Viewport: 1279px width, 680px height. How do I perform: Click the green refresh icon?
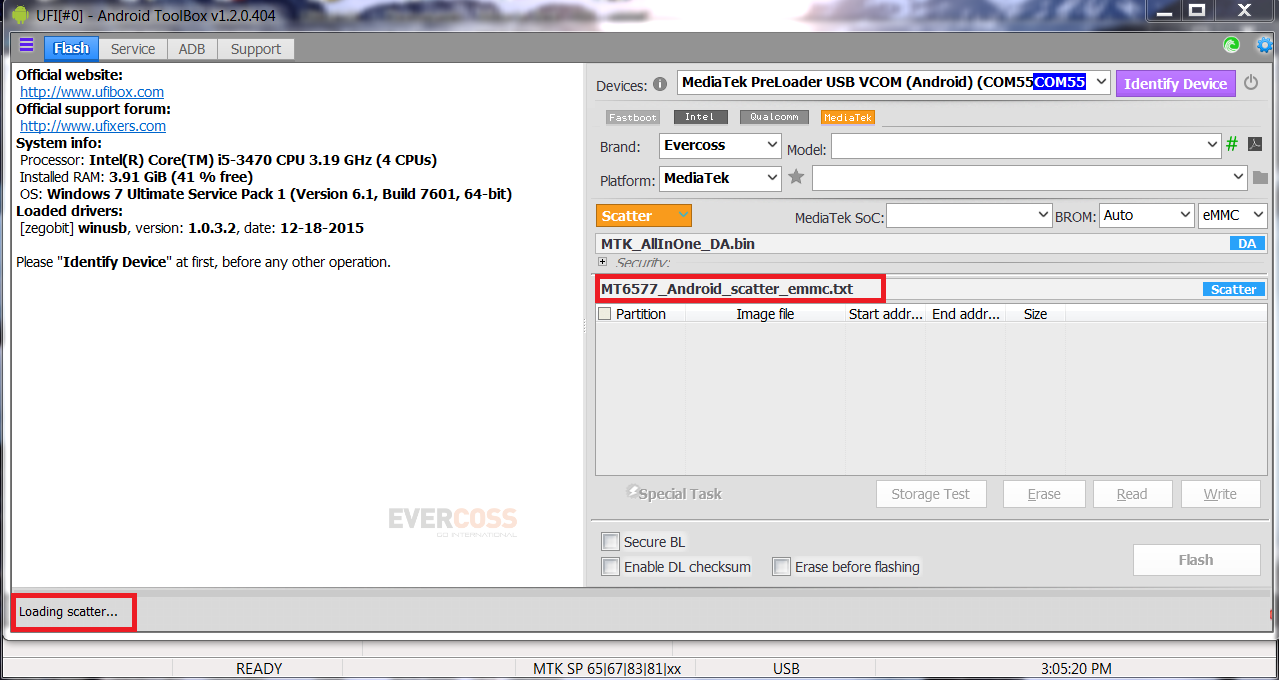1232,45
